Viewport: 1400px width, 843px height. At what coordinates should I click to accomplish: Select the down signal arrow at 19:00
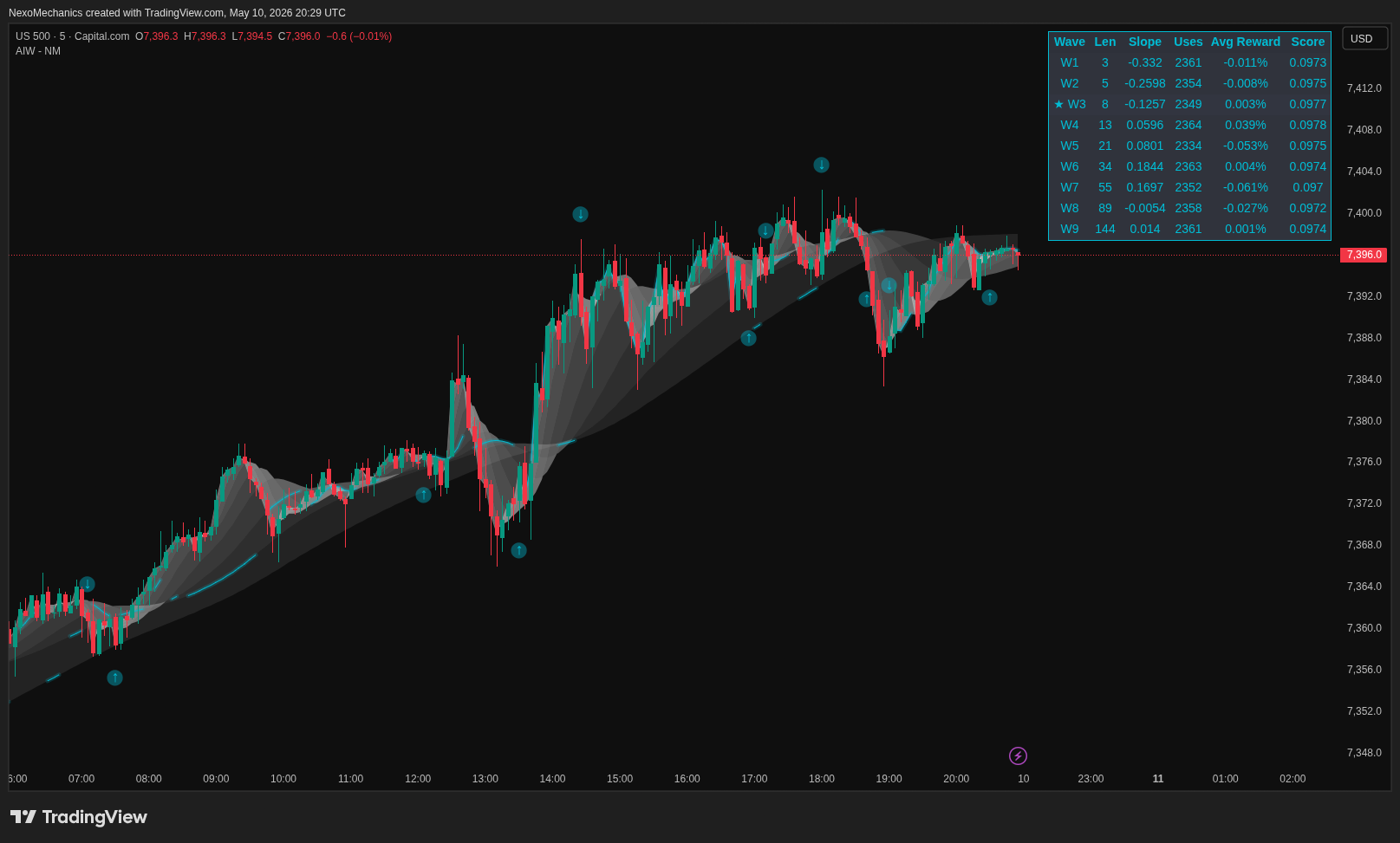(889, 285)
